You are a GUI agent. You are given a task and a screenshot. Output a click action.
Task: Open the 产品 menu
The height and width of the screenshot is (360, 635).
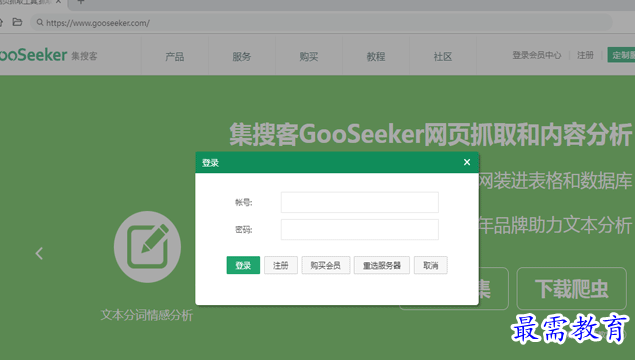tap(175, 56)
